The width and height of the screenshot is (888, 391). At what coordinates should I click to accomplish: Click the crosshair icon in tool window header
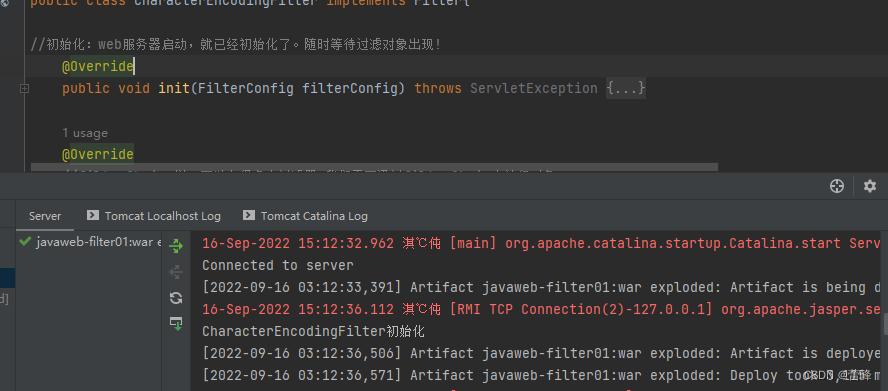point(836,186)
